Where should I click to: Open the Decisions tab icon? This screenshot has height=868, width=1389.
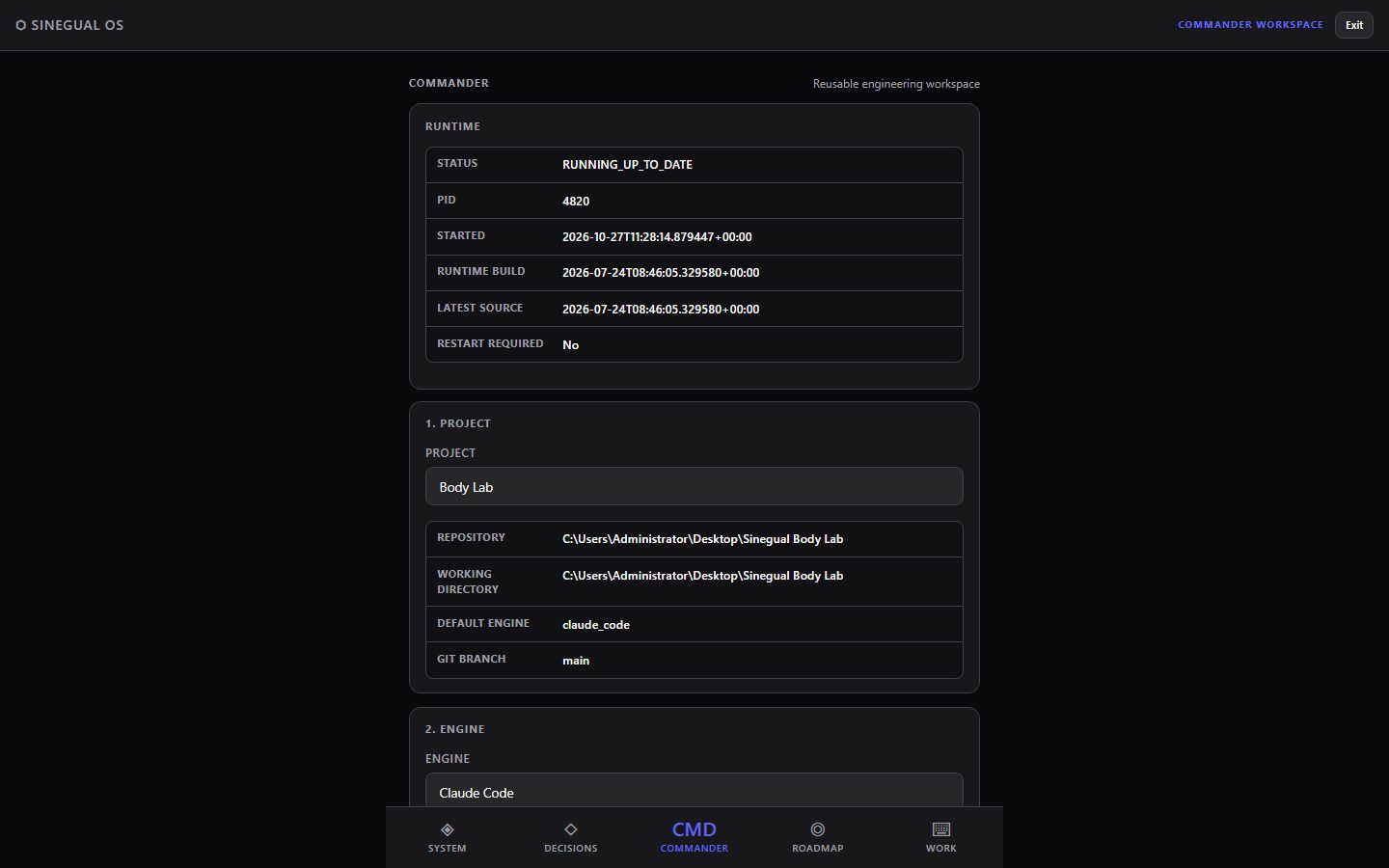pos(571,829)
